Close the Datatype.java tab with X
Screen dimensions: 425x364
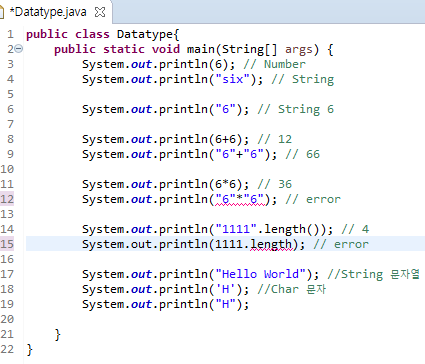[x=100, y=12]
